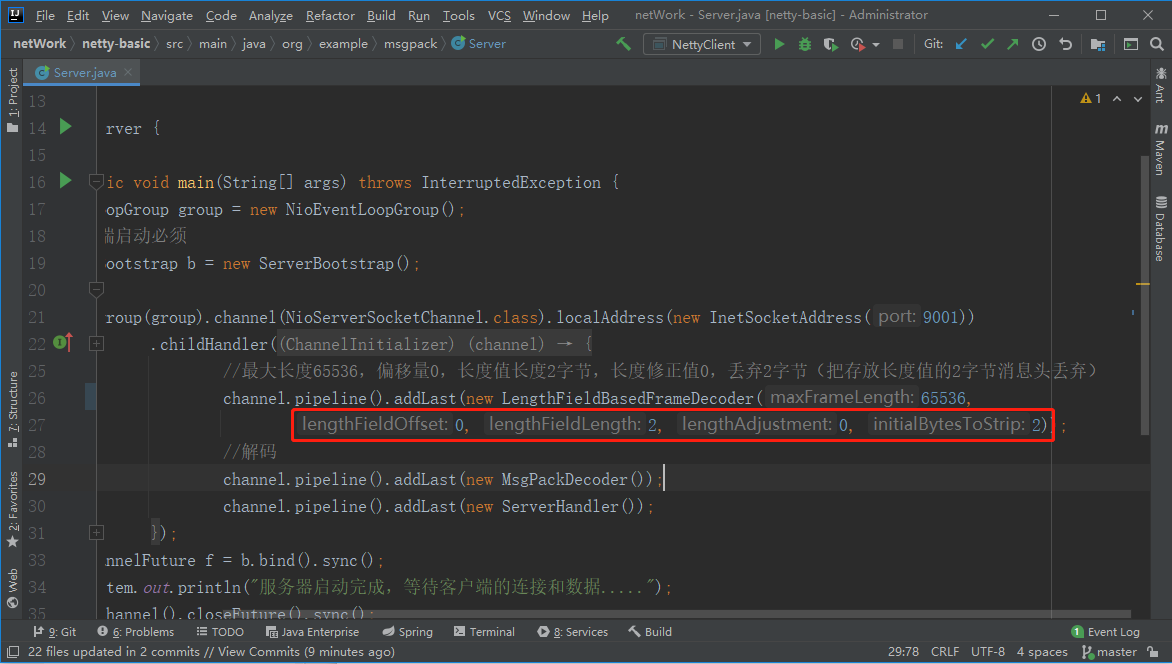
Task: Click the run gutter arrow on line 14
Action: [66, 126]
